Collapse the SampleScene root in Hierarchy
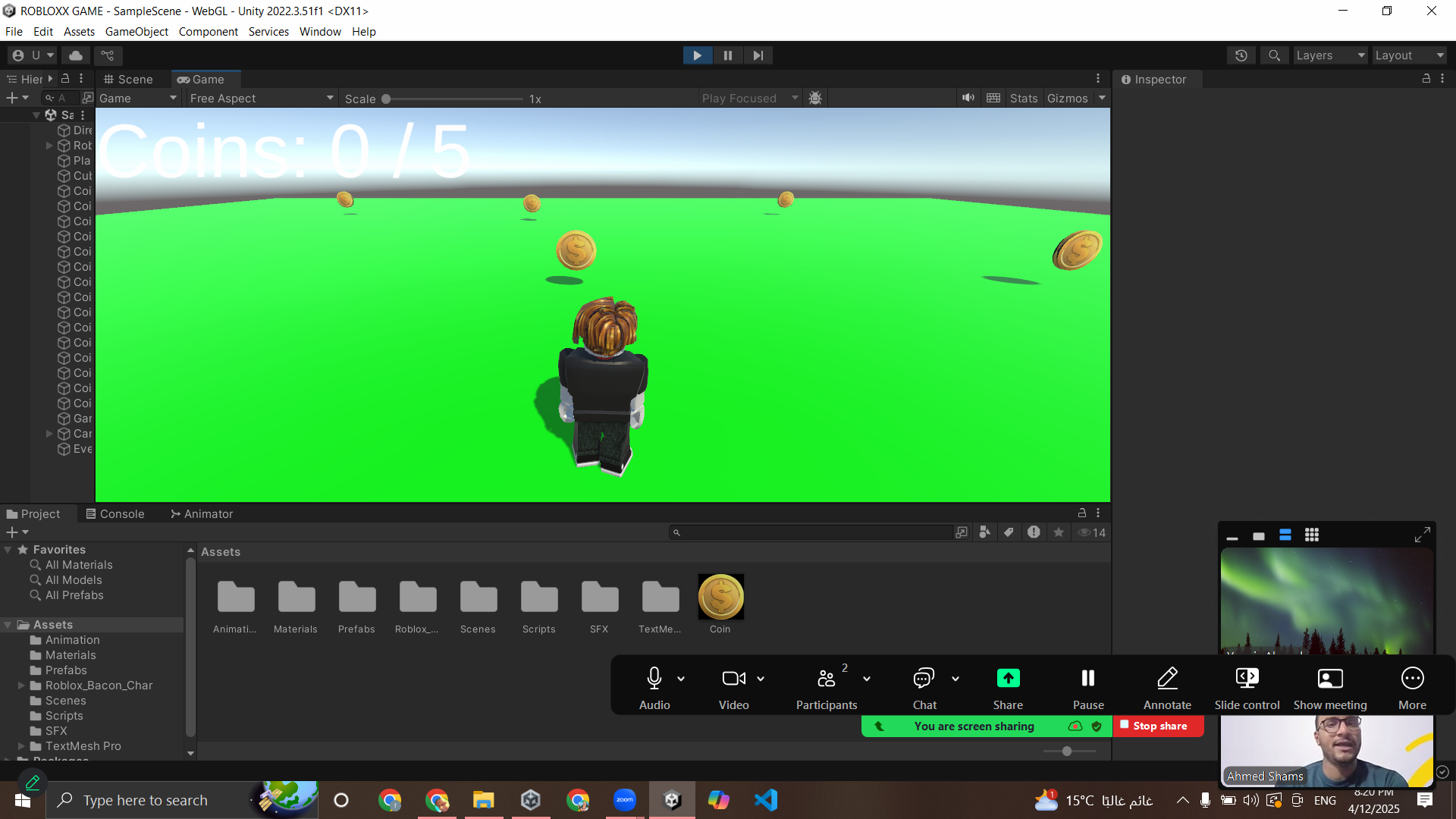This screenshot has width=1456, height=819. point(36,115)
